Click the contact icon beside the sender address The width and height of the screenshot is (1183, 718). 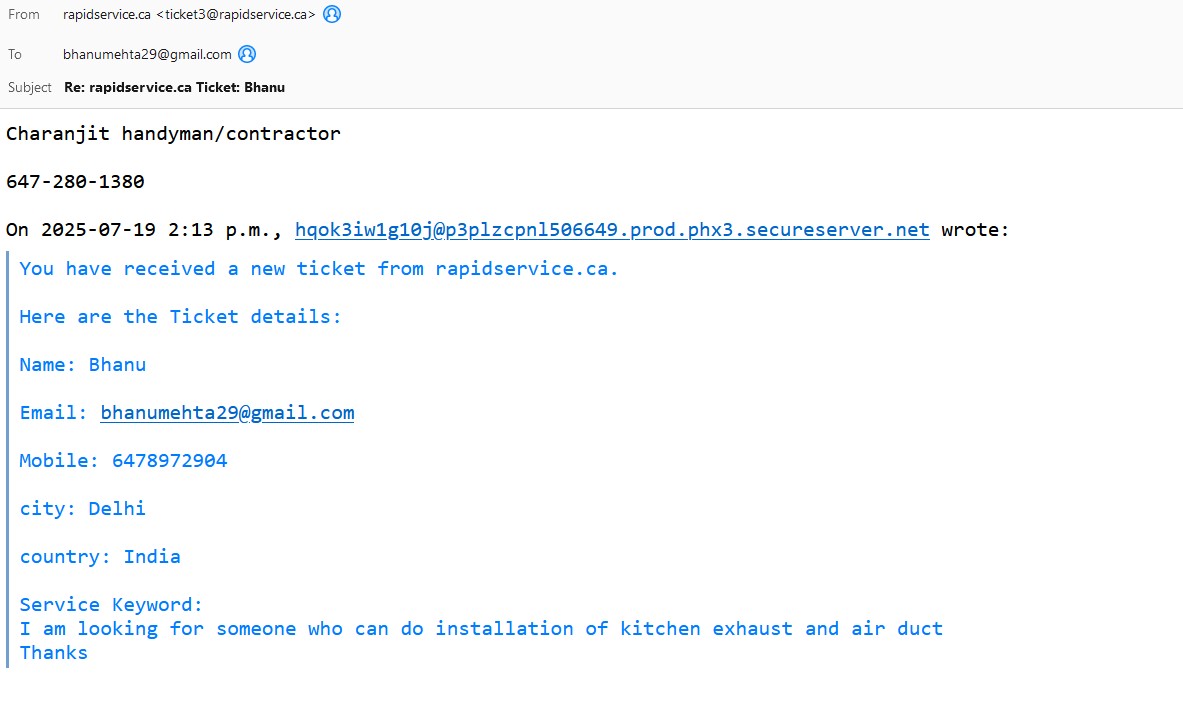tap(332, 14)
